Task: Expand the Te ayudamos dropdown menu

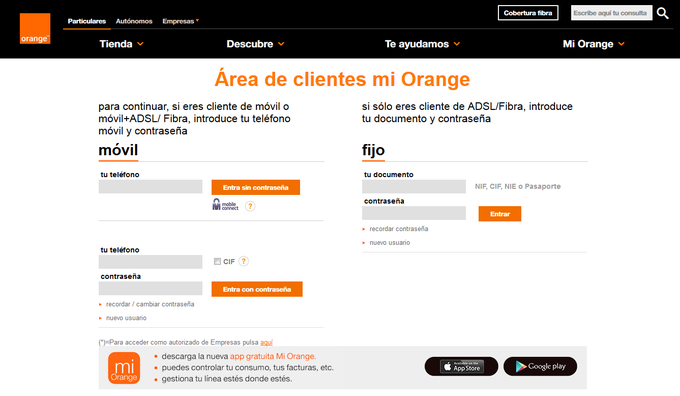Action: tap(422, 44)
